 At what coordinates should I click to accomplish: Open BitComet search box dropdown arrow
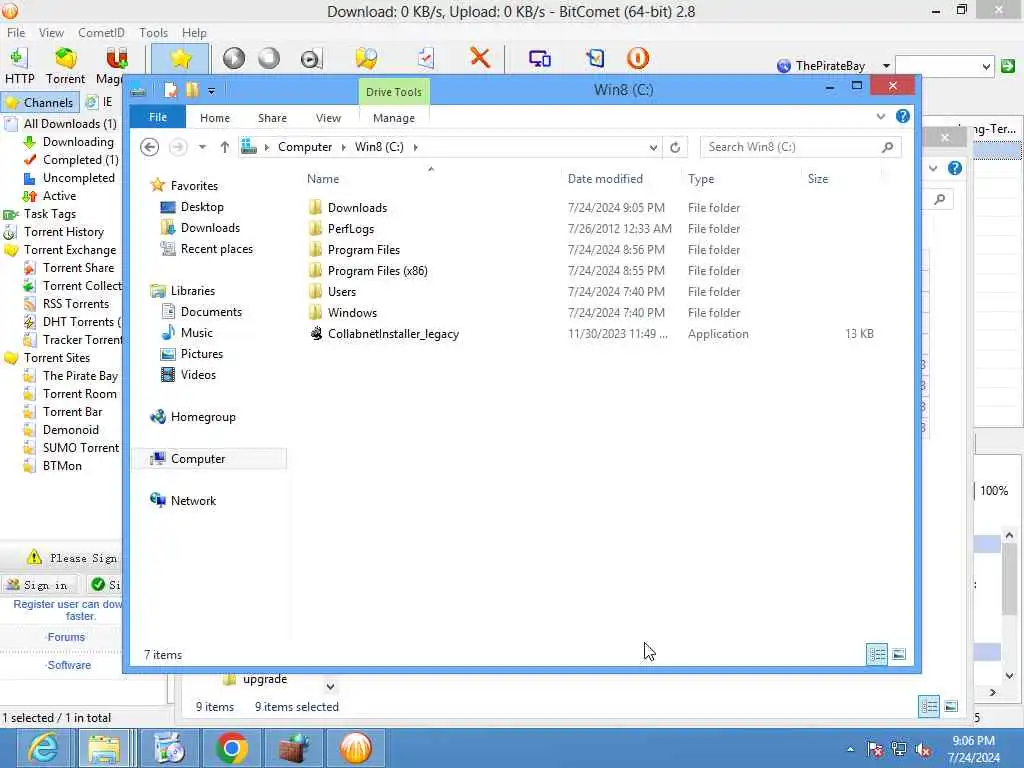(x=986, y=66)
